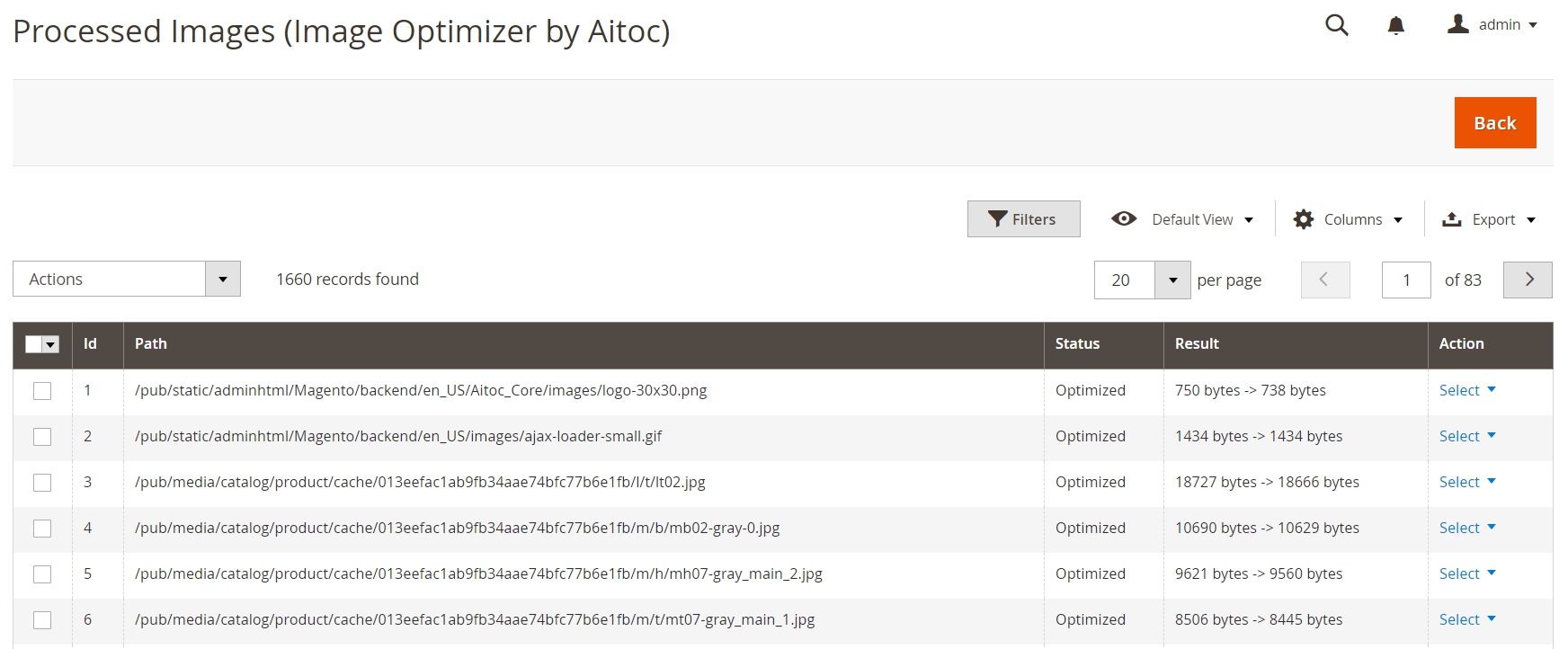This screenshot has height=649, width=1568.
Task: Open the Actions mass-action dropdown
Action: (x=127, y=279)
